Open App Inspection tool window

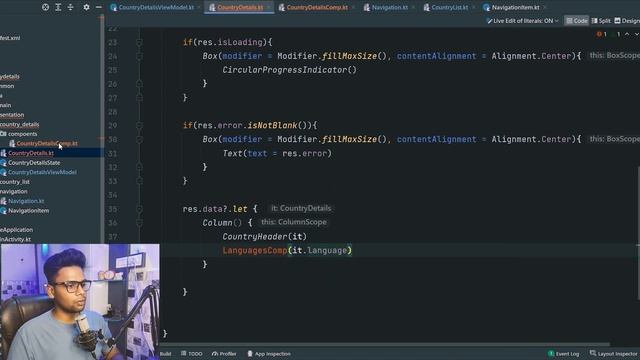269,354
